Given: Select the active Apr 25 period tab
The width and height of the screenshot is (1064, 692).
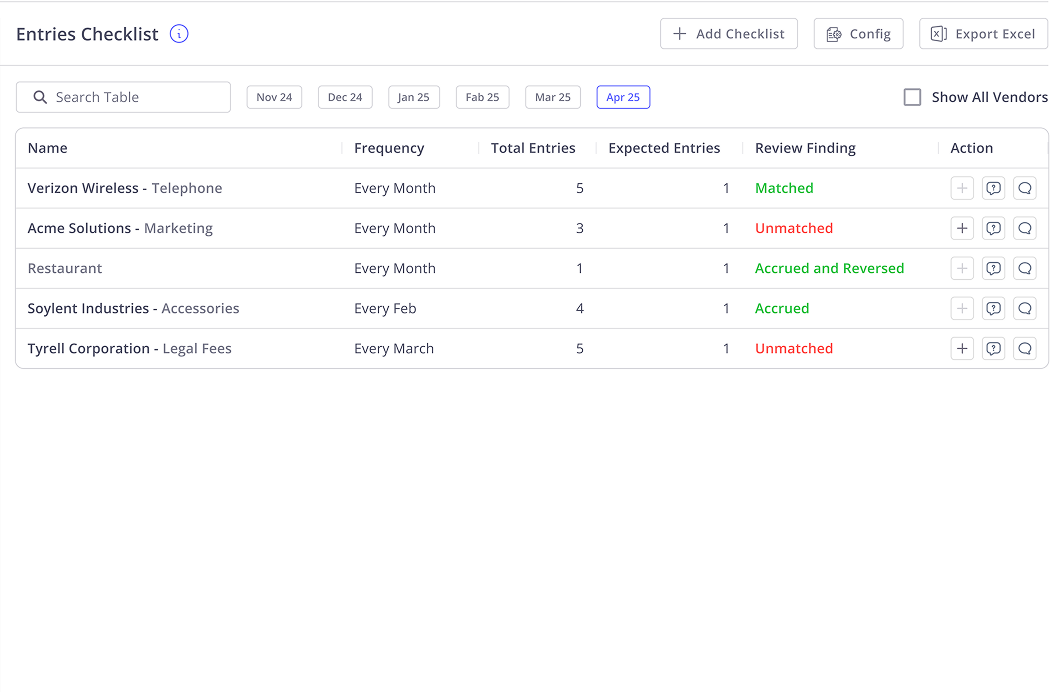Looking at the screenshot, I should coord(623,97).
